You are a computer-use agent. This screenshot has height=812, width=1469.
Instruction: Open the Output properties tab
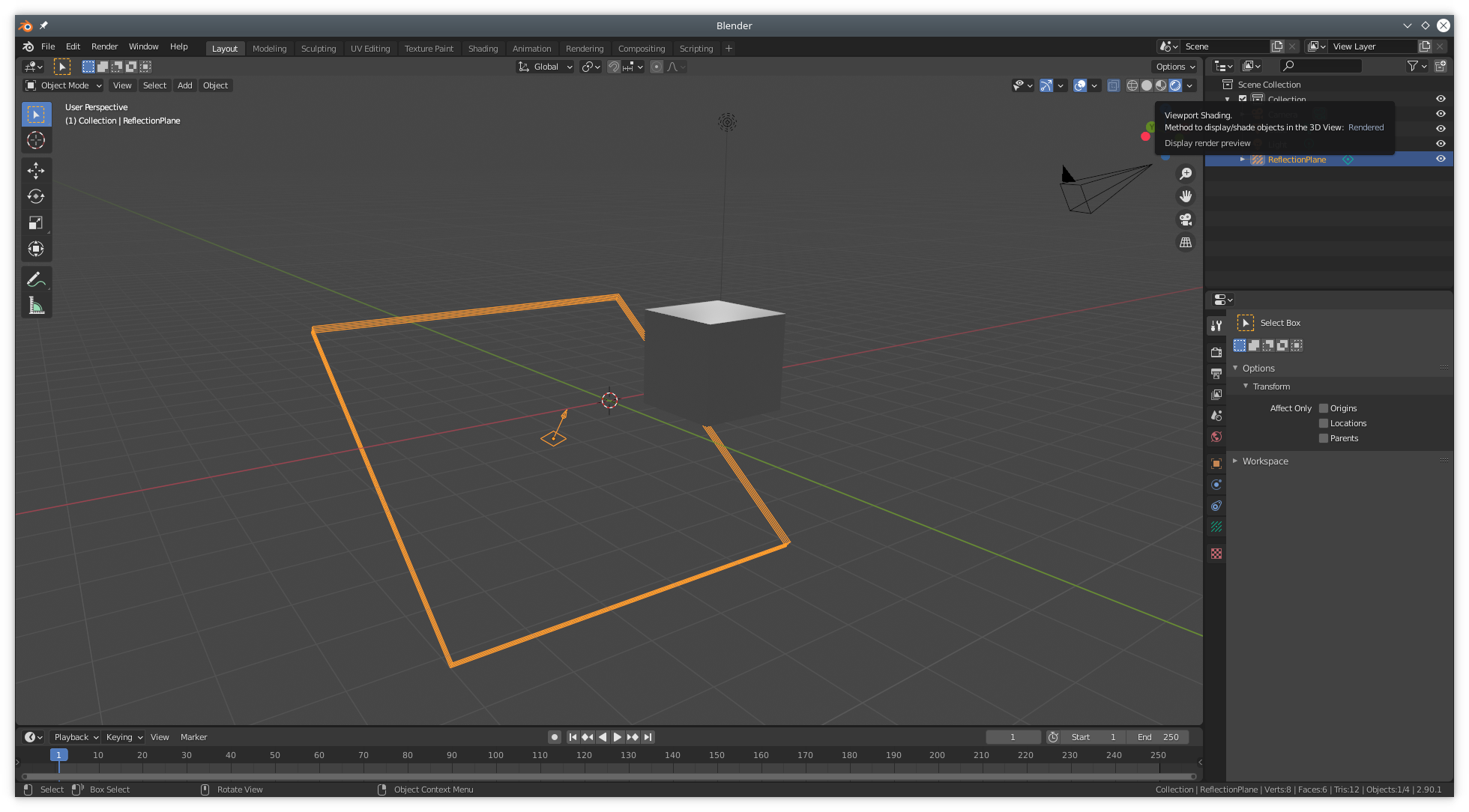[1216, 373]
